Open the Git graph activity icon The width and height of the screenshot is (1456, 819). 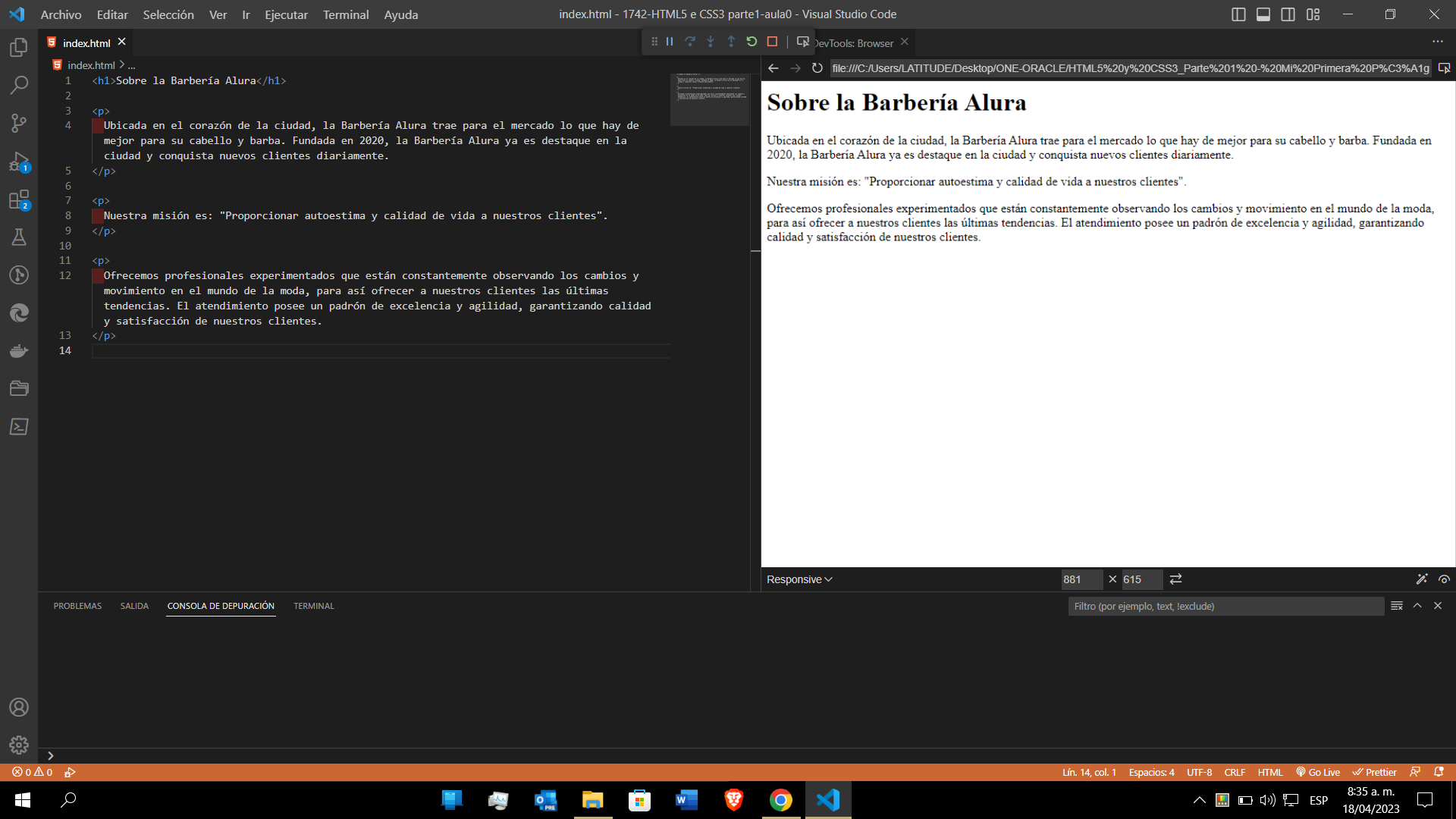19,275
